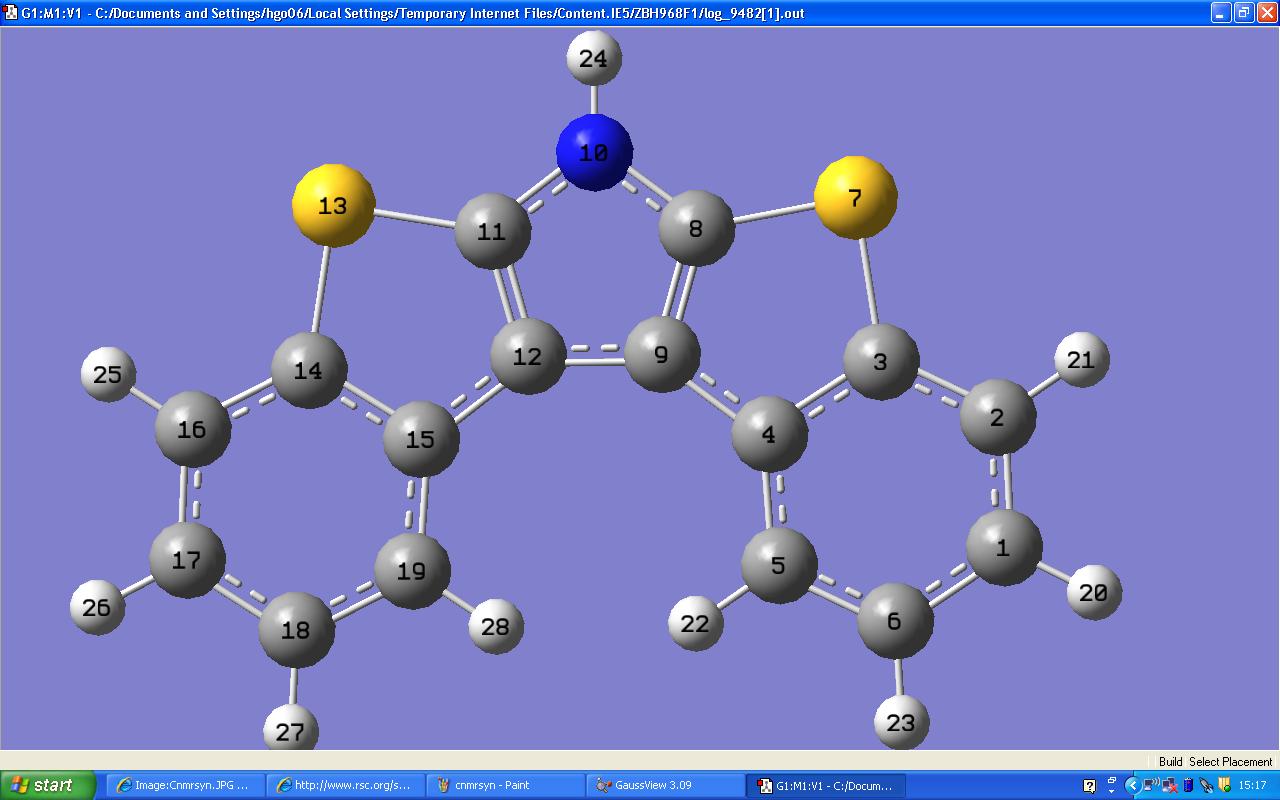Select carbon atom 12 in the molecule
The width and height of the screenshot is (1280, 800).
528,357
